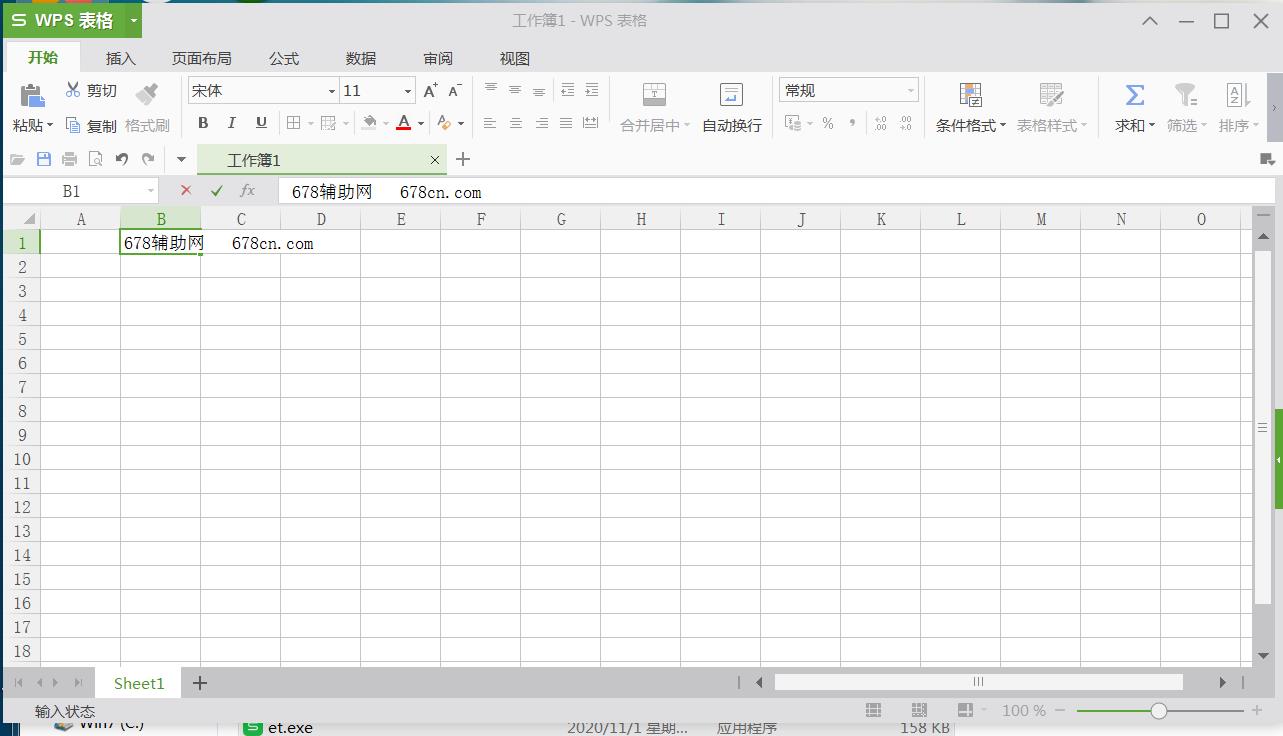Click the Paste clipboard icon
The height and width of the screenshot is (736, 1283).
point(32,95)
